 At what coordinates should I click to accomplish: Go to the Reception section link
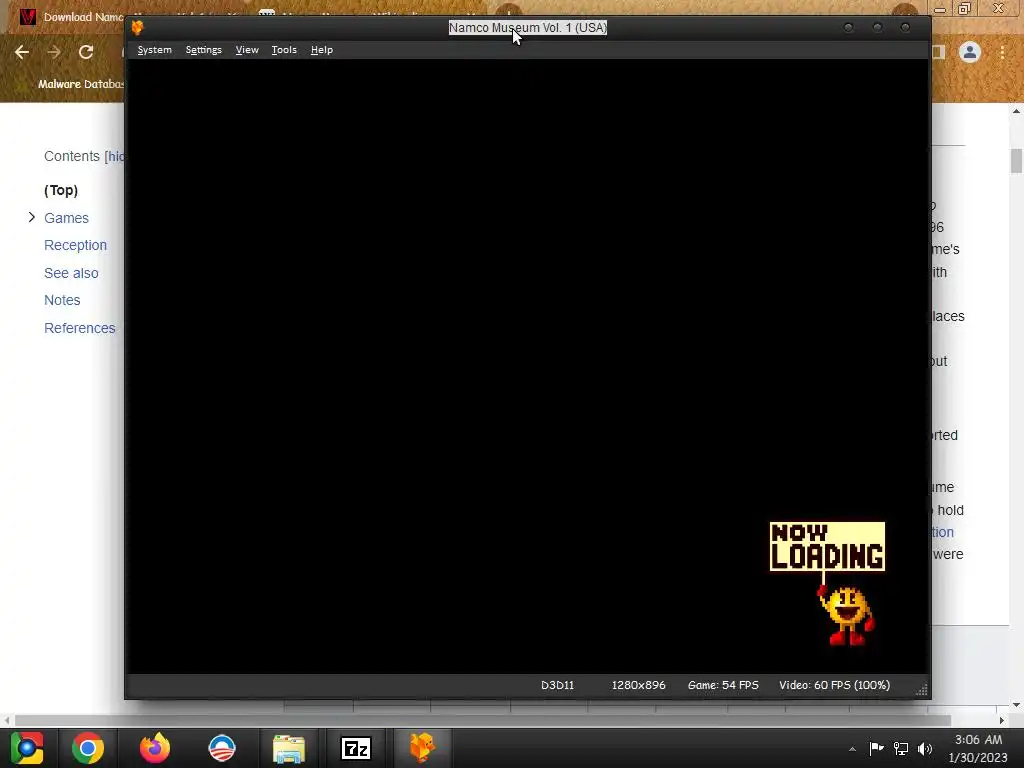(75, 245)
